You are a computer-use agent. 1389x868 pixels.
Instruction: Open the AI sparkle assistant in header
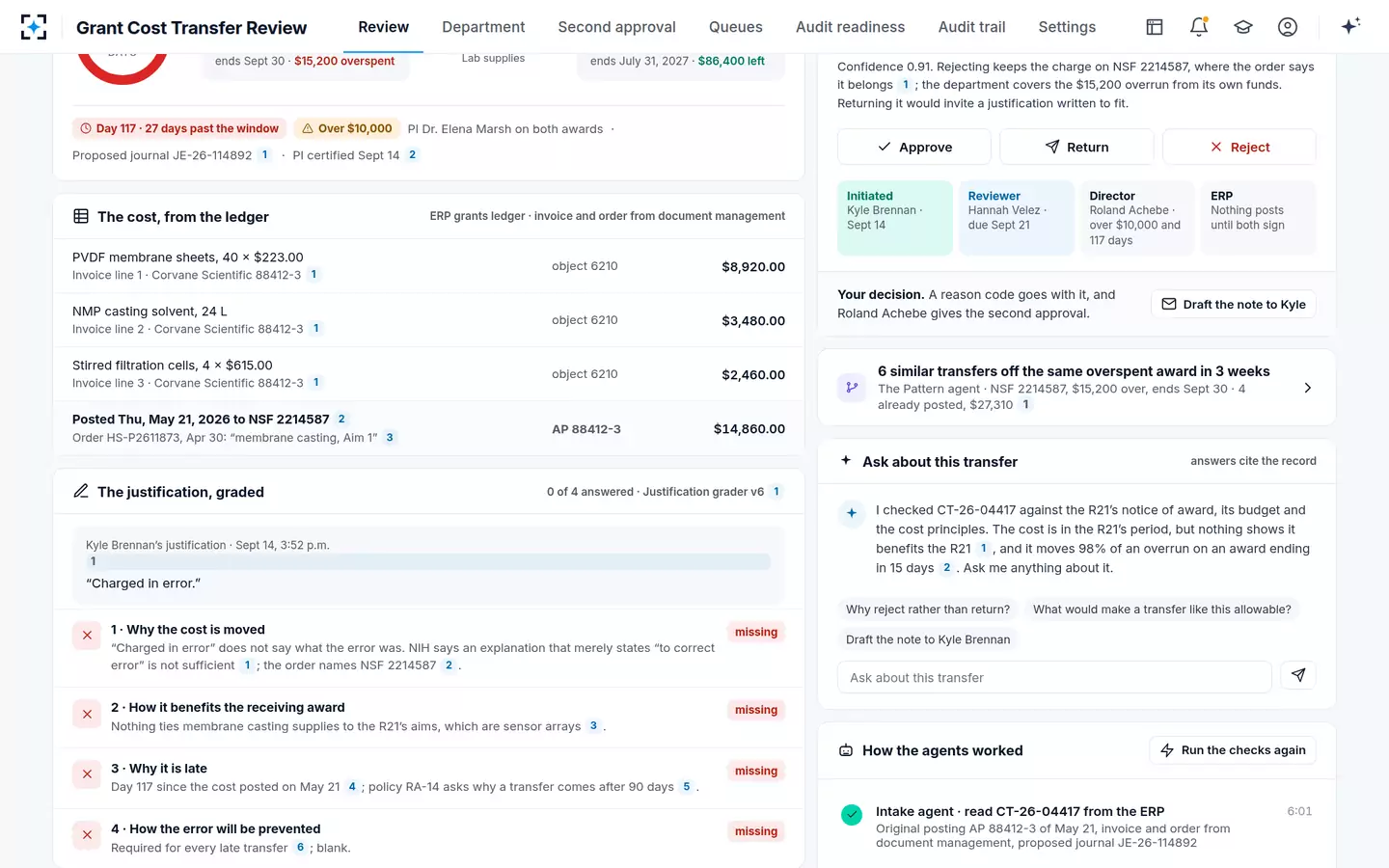1350,26
